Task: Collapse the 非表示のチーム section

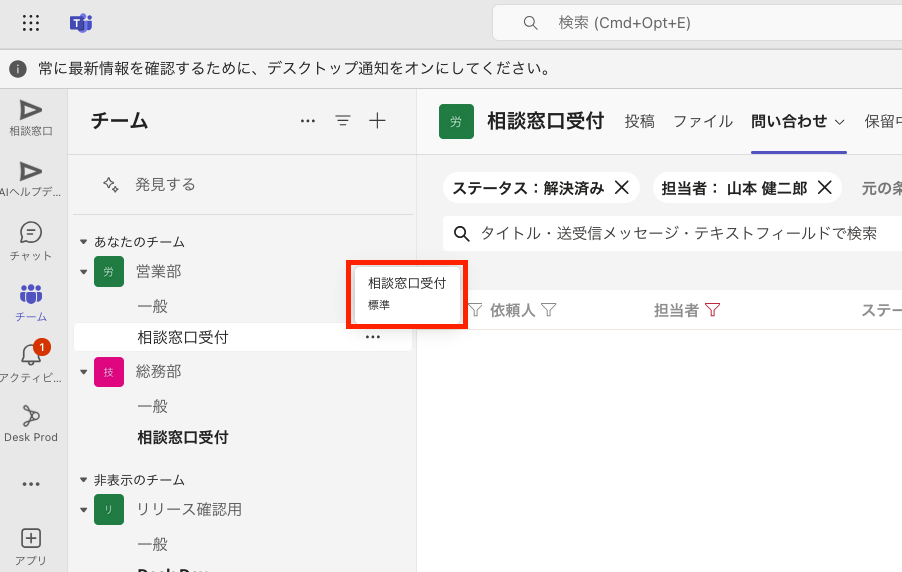Action: coord(83,480)
